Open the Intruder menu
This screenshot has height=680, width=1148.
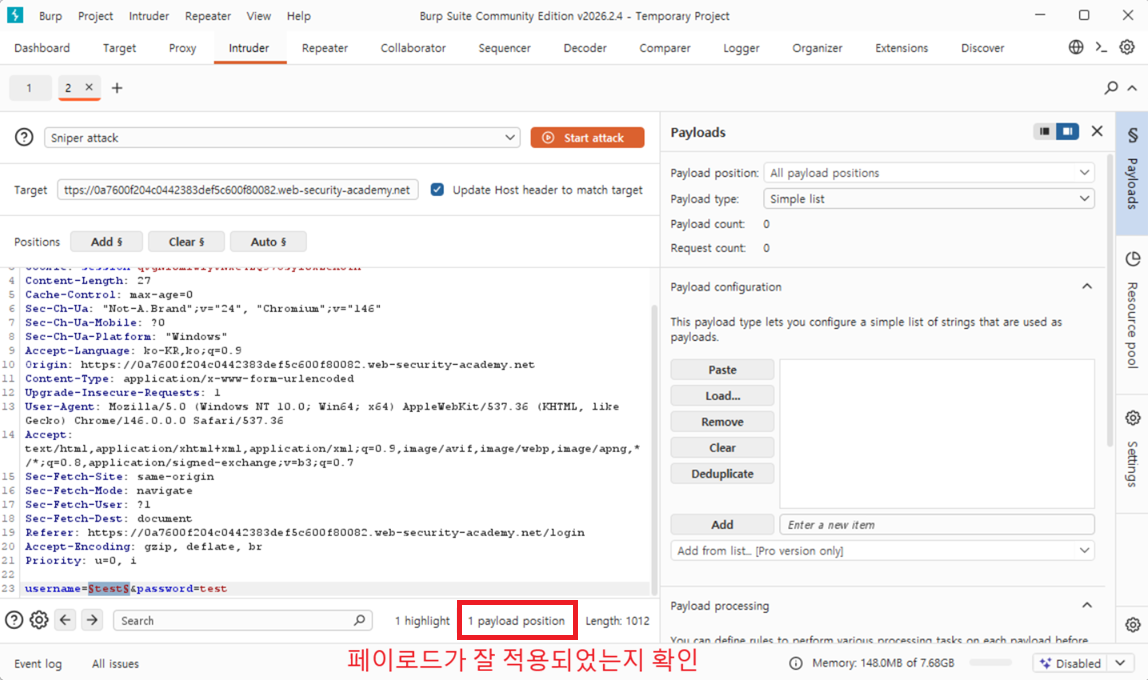[x=149, y=15]
